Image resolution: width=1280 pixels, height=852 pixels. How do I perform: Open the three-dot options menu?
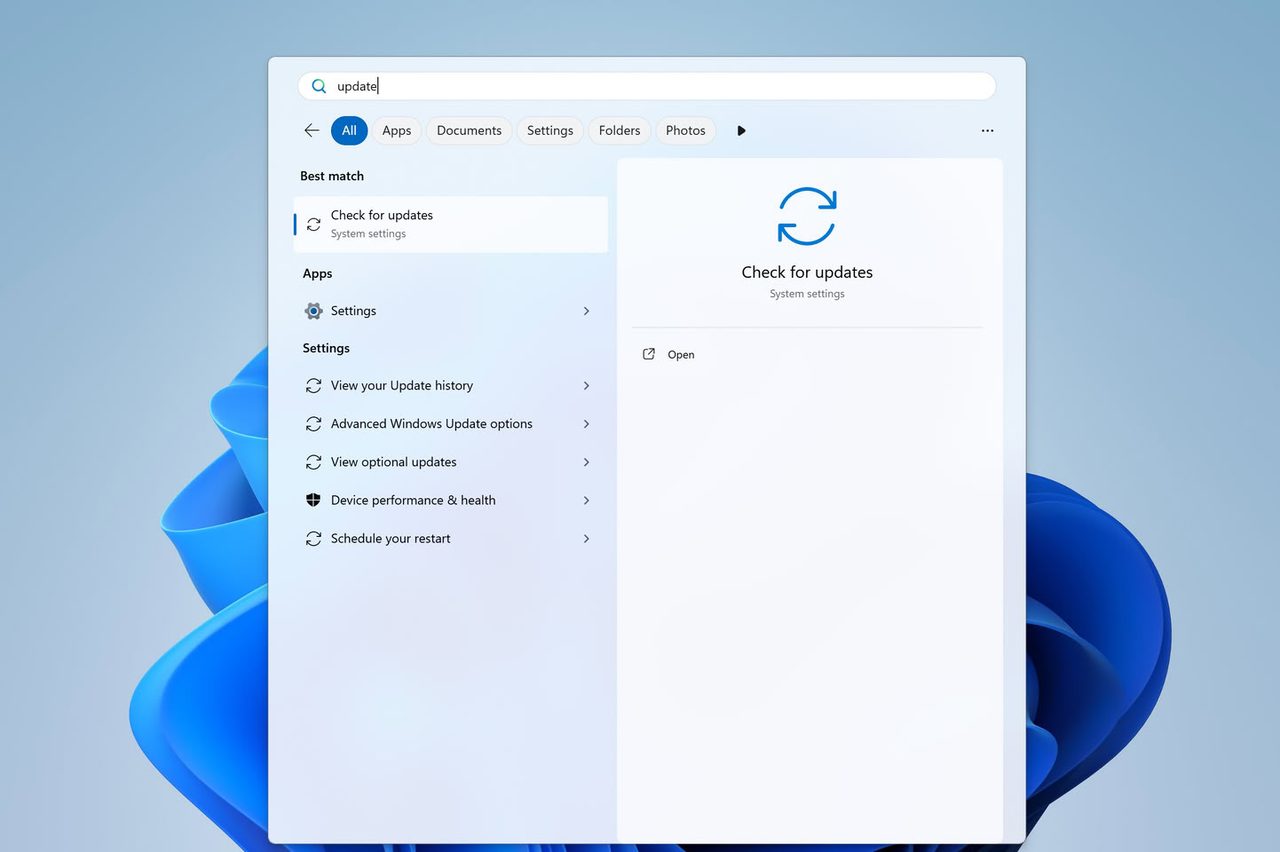(x=988, y=131)
